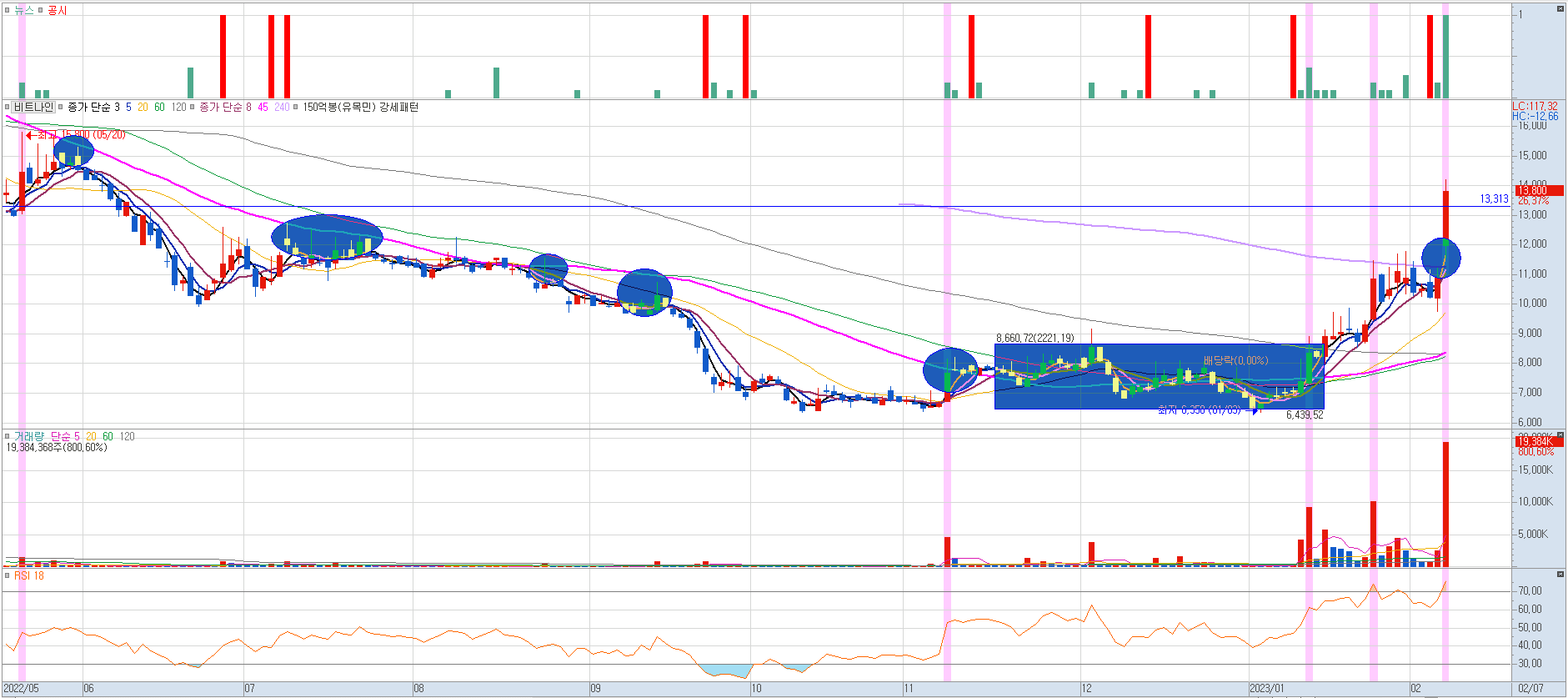This screenshot has width=1568, height=698.
Task: Click the 배당락(0.00%) annotation
Action: 1235,360
